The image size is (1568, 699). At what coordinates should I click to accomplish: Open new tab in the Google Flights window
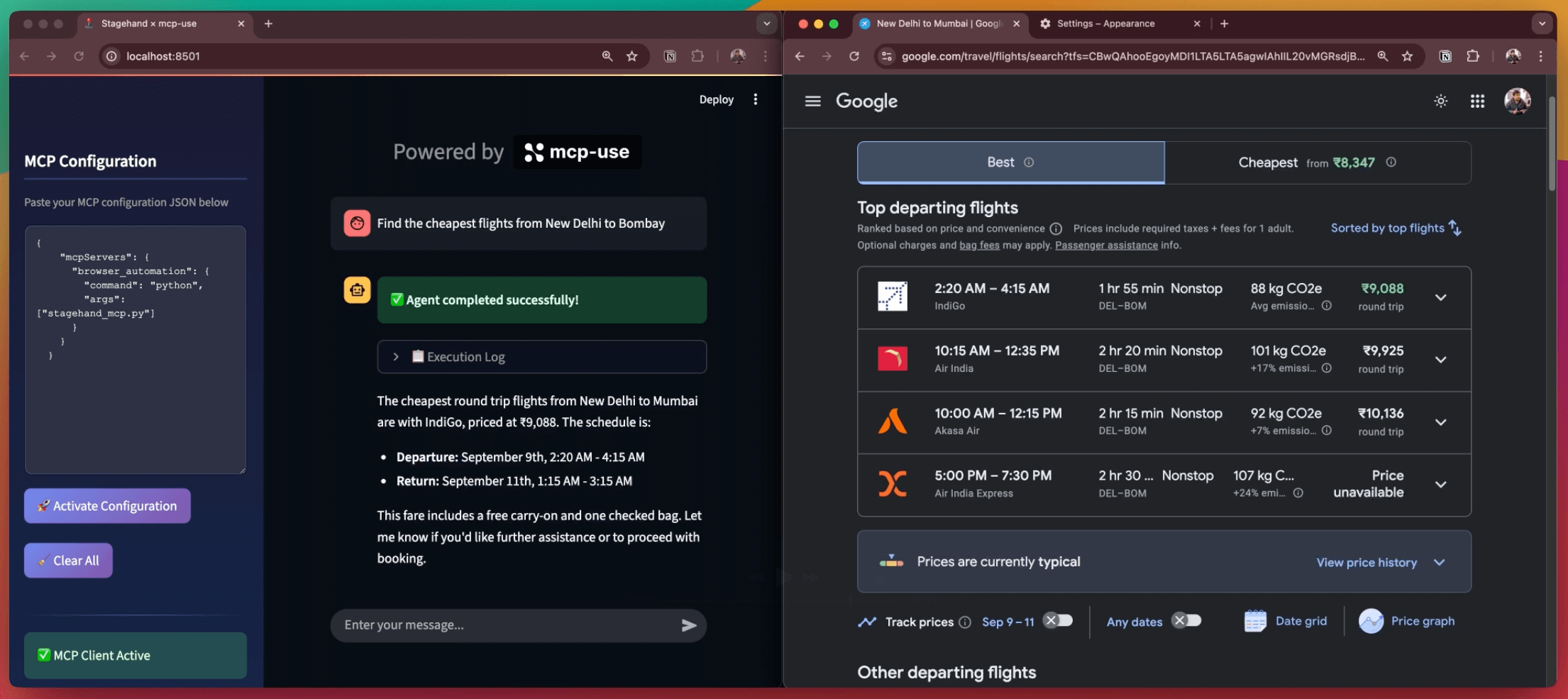click(x=1224, y=23)
